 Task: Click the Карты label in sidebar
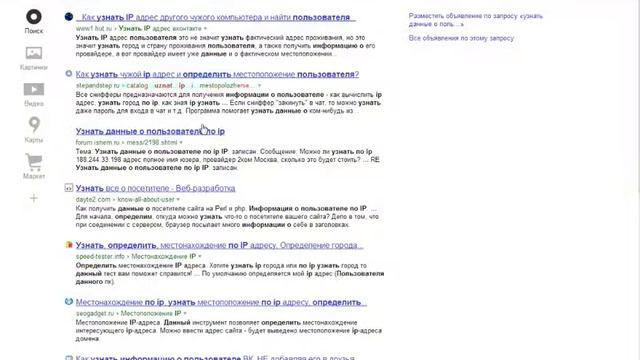(34, 140)
